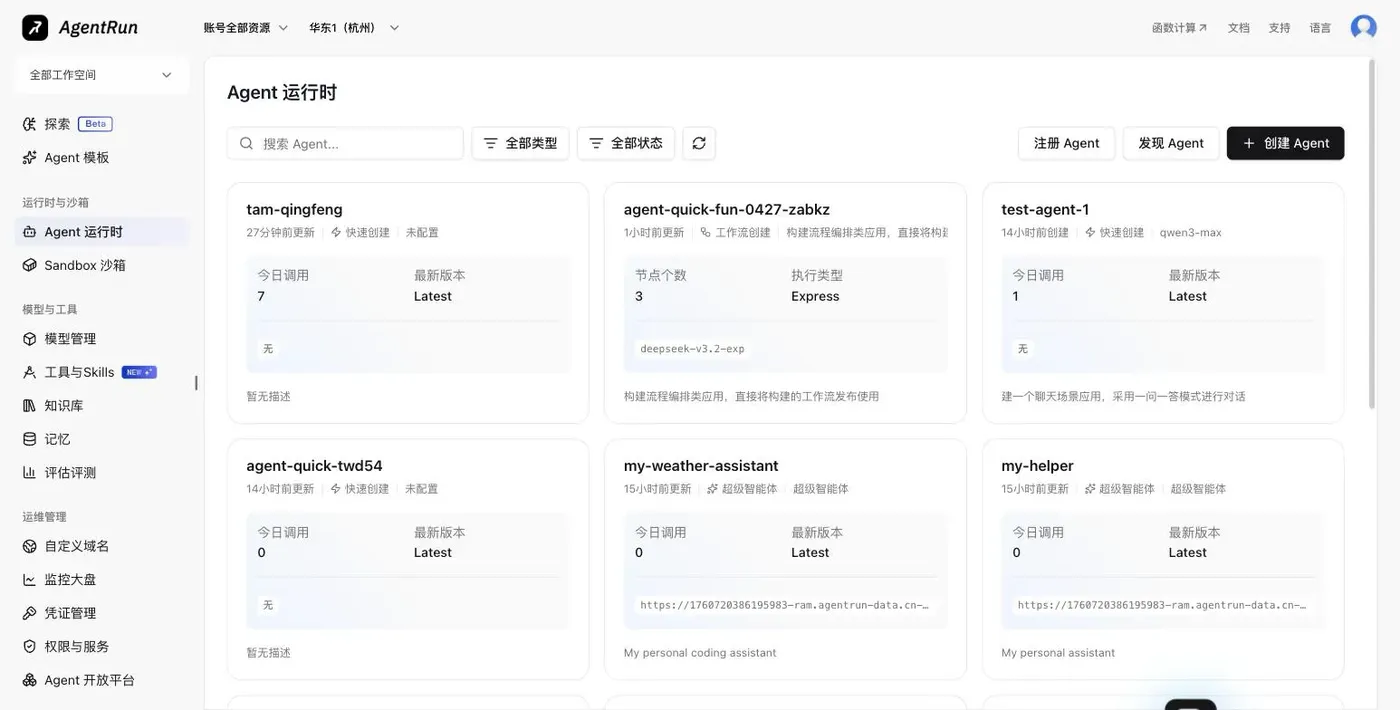Click the qwen3-max label on test-agent-1
The width and height of the screenshot is (1400, 710).
(x=1190, y=232)
